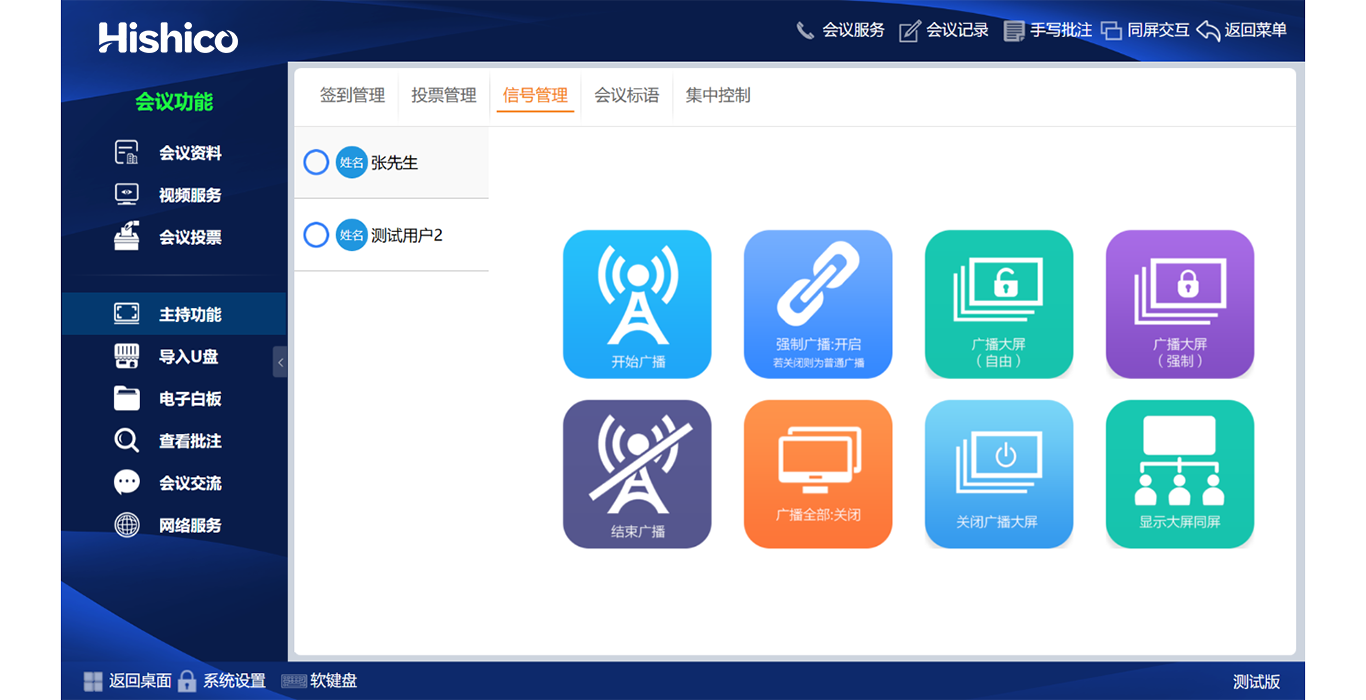
Task: Click 返回桌面 to return to desktop
Action: [x=128, y=681]
